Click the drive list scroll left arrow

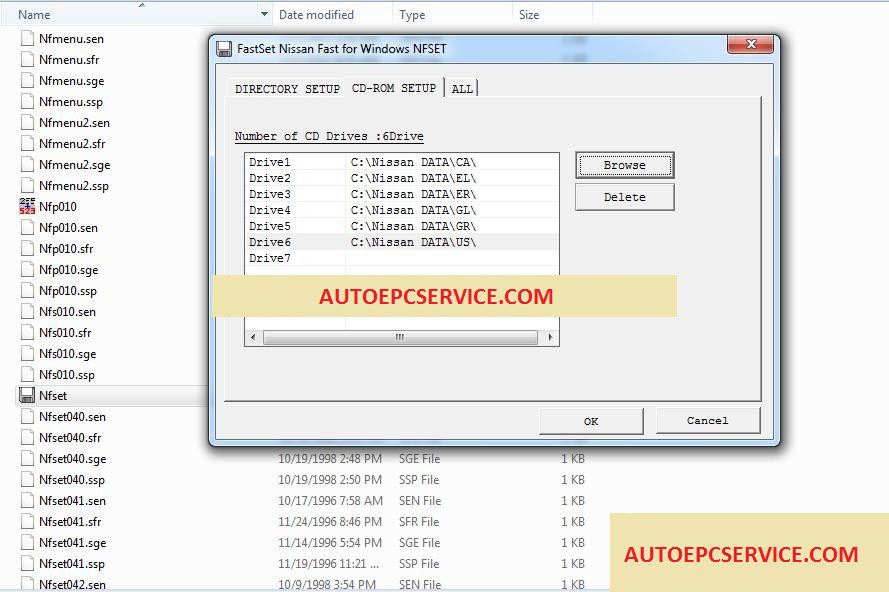(x=253, y=337)
